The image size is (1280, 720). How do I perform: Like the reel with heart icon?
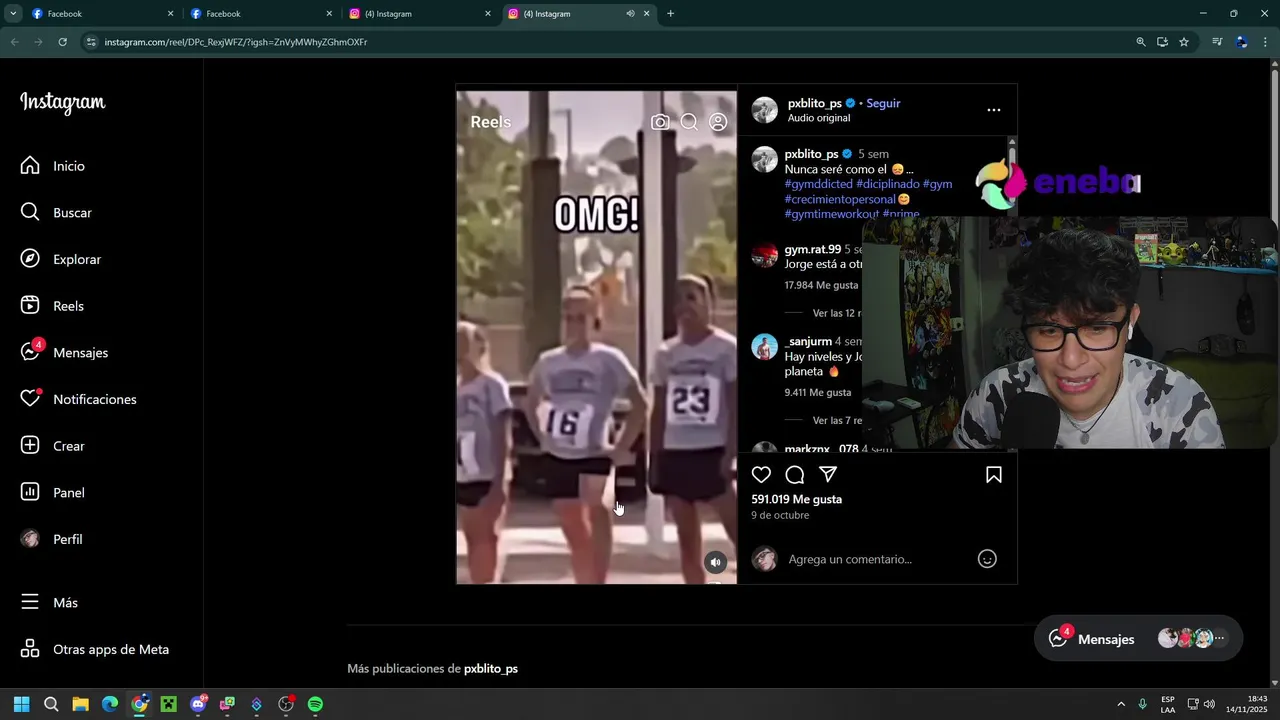[761, 475]
